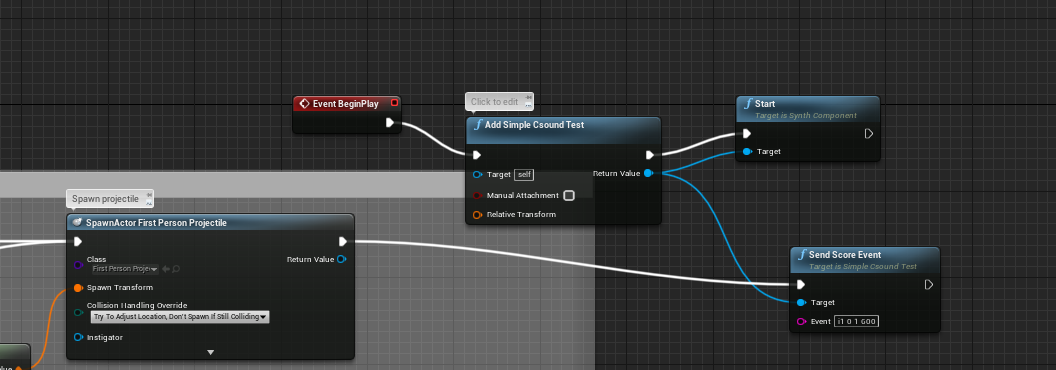Click the Send Score Event Target pin
This screenshot has height=370, width=1056.
click(801, 303)
